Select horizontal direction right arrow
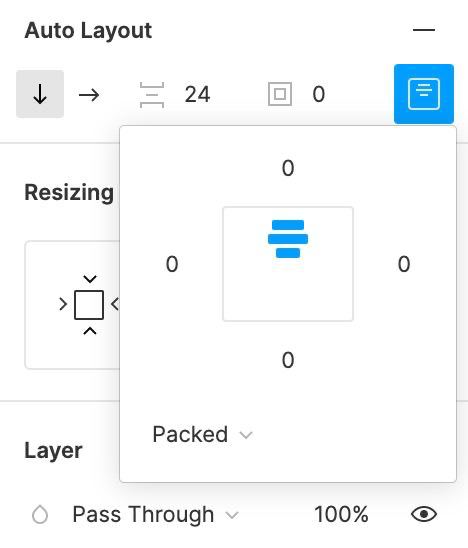 (89, 95)
